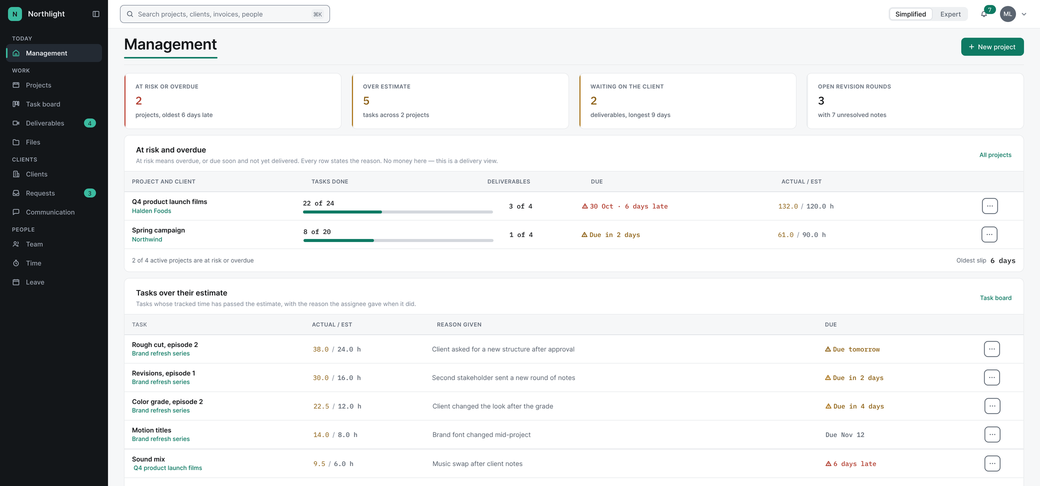Viewport: 1040px width, 486px height.
Task: Create a New project
Action: (x=992, y=47)
